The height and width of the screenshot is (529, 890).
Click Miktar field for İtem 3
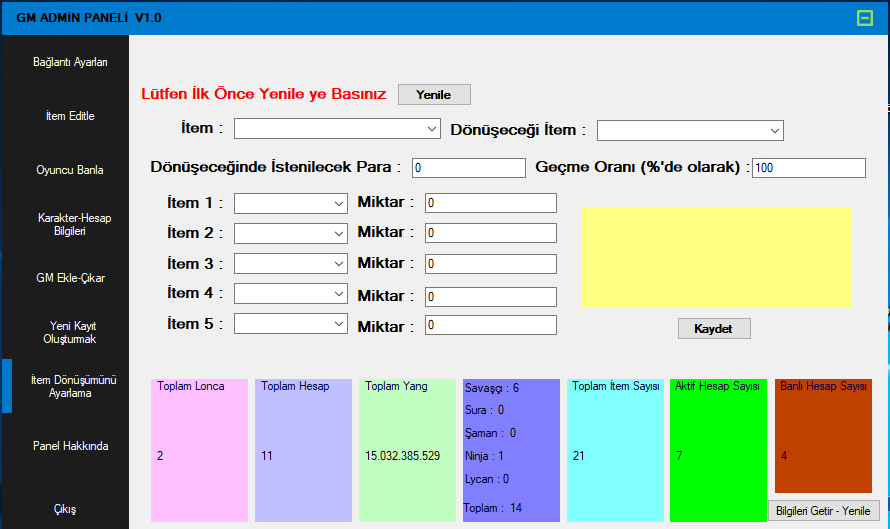491,264
